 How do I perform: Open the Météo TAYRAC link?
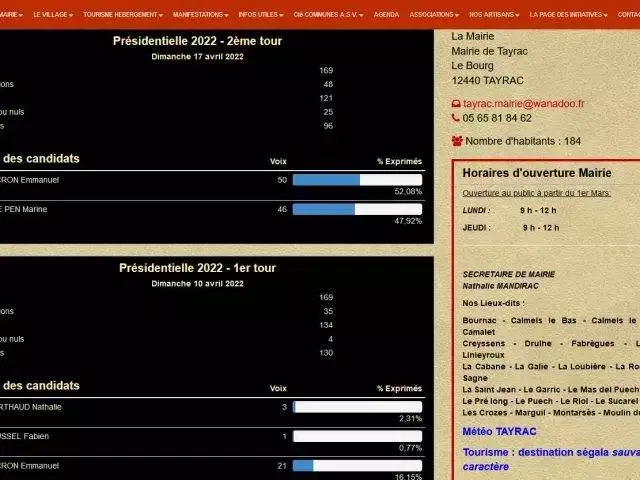coord(499,432)
